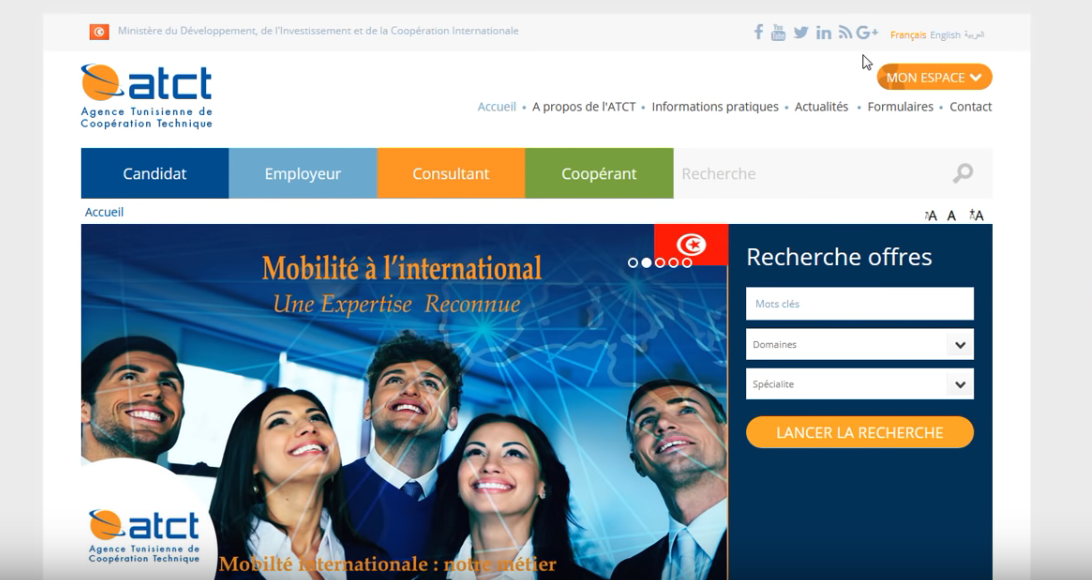The image size is (1092, 580).
Task: Open the Twitter icon in header
Action: click(801, 33)
